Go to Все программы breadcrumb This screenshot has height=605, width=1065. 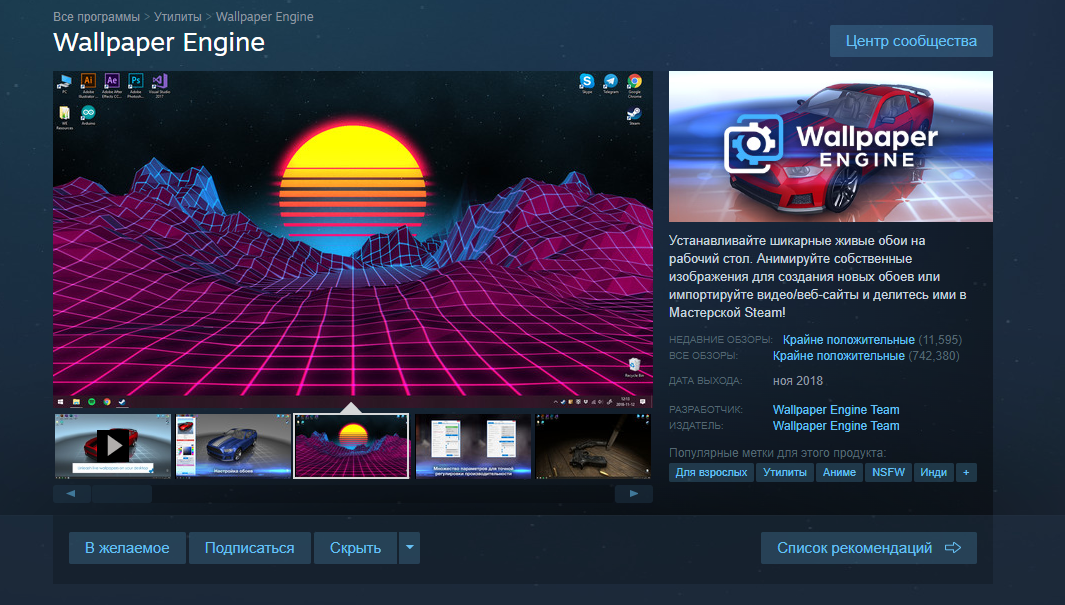tap(96, 16)
